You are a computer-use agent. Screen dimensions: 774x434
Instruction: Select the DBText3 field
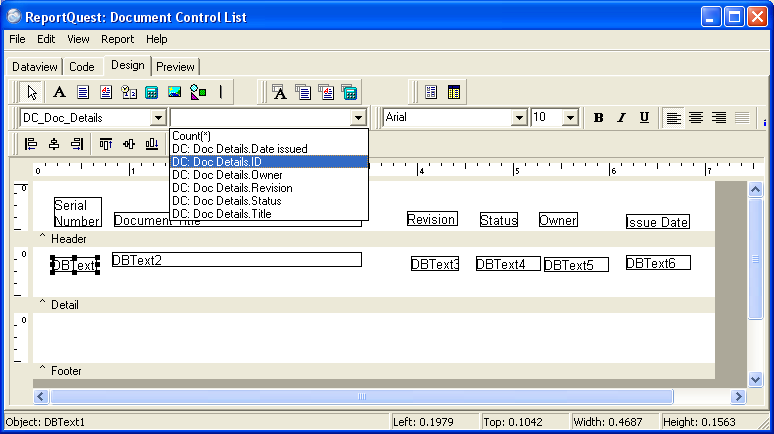tap(435, 264)
